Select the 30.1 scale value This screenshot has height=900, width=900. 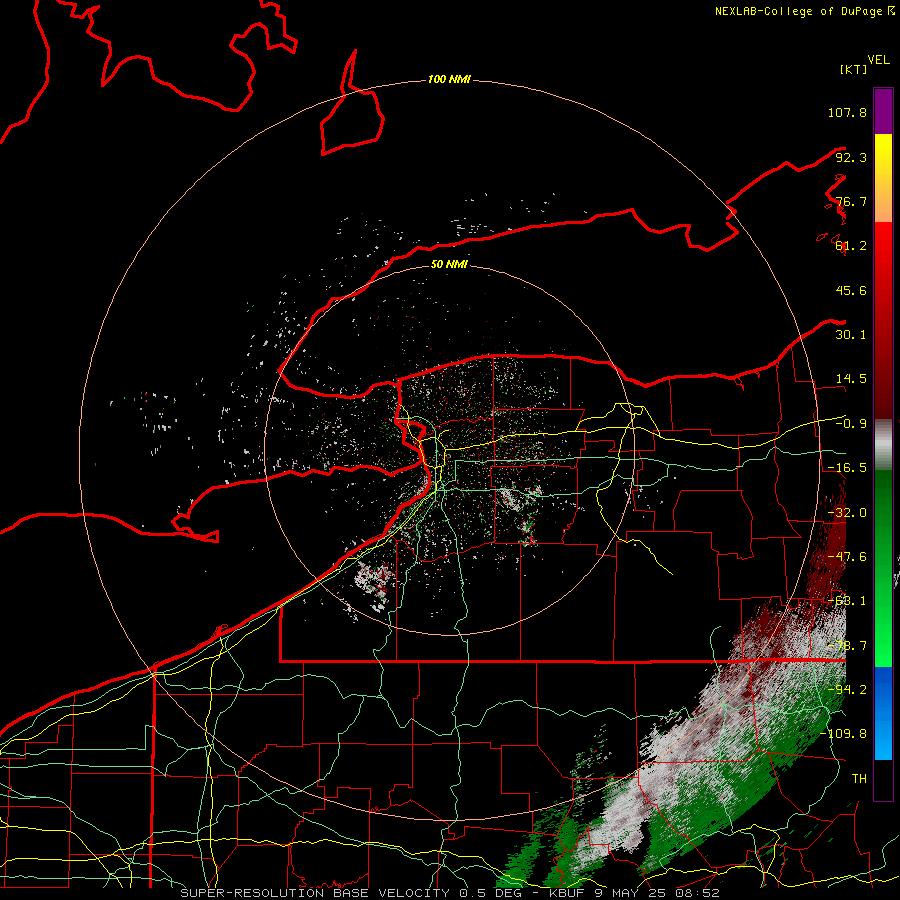pos(851,335)
